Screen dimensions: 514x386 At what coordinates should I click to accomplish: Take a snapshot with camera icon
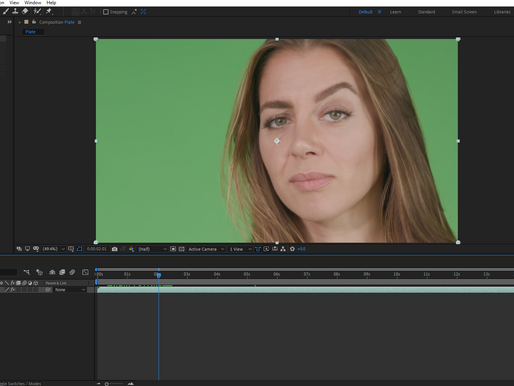114,249
